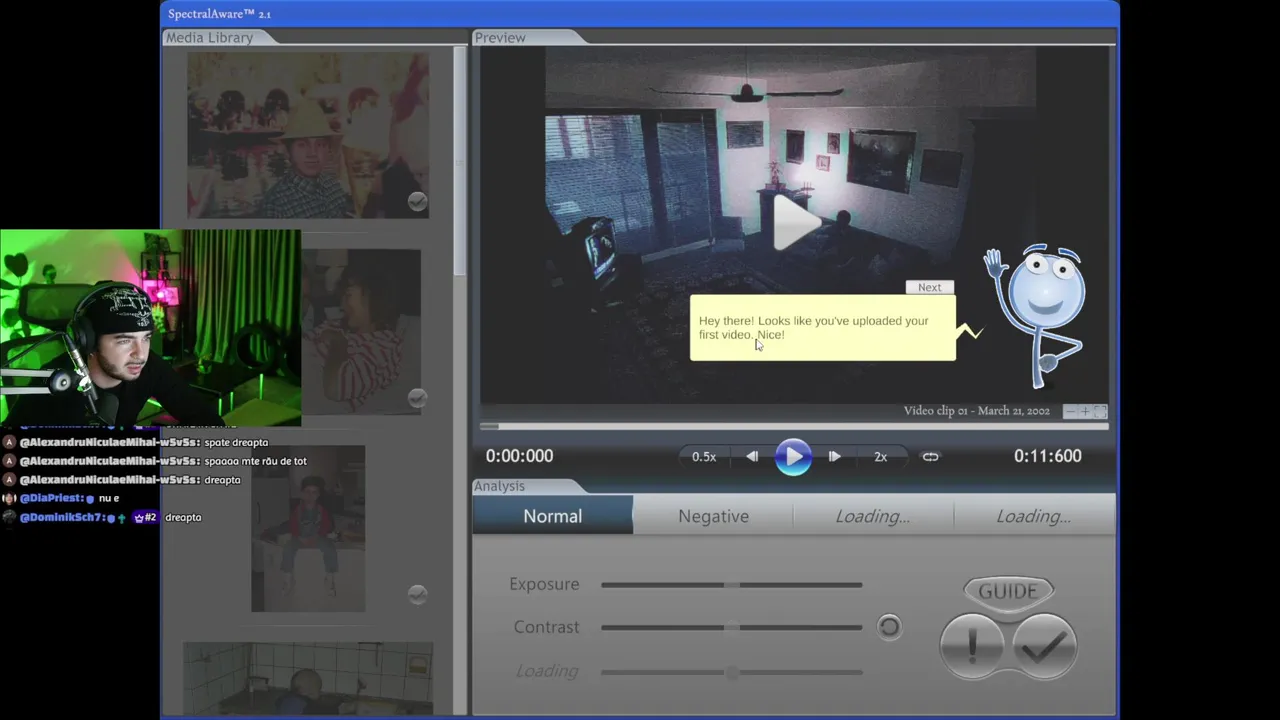Toggle the loop playback icon

coord(930,456)
